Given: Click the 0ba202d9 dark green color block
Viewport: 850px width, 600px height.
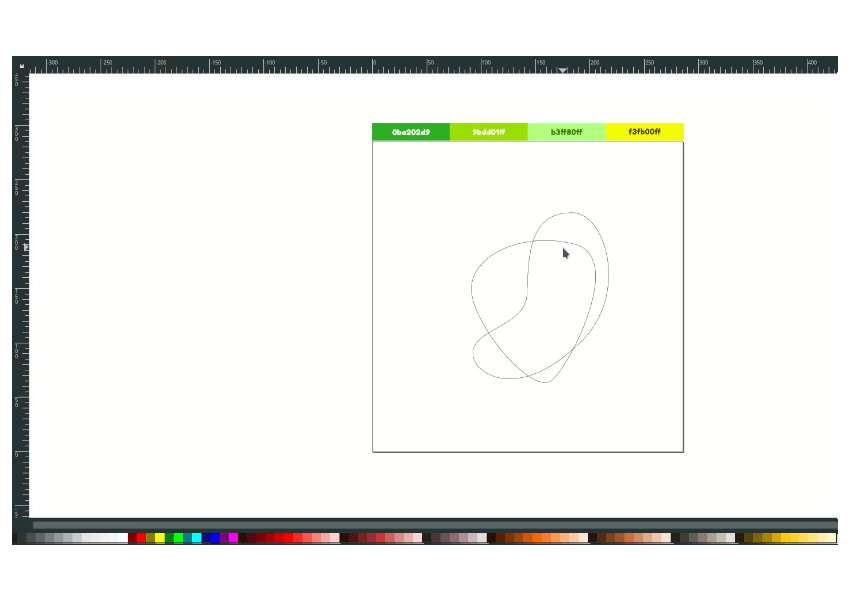Looking at the screenshot, I should point(411,132).
